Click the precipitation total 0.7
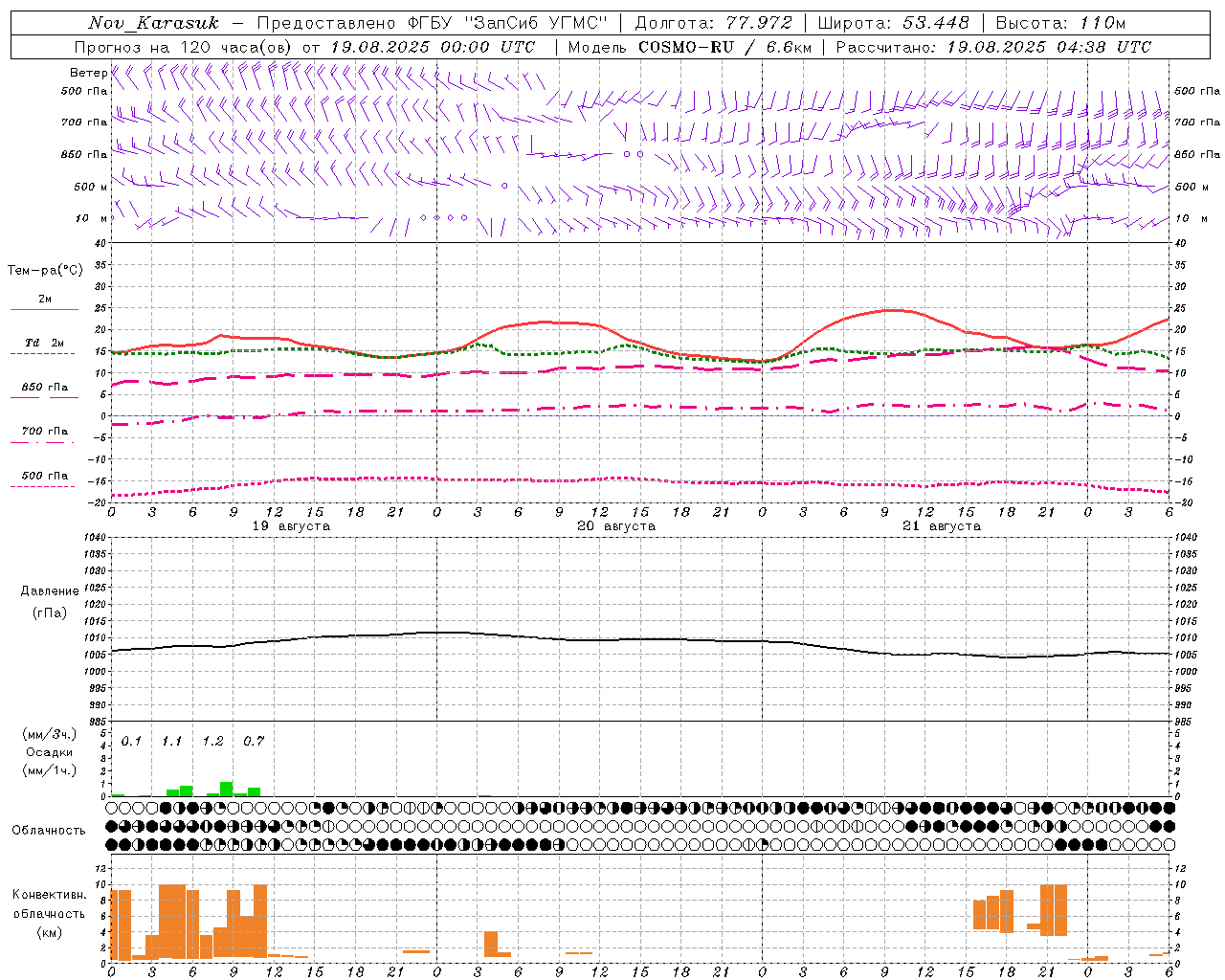1225x980 pixels. click(253, 742)
